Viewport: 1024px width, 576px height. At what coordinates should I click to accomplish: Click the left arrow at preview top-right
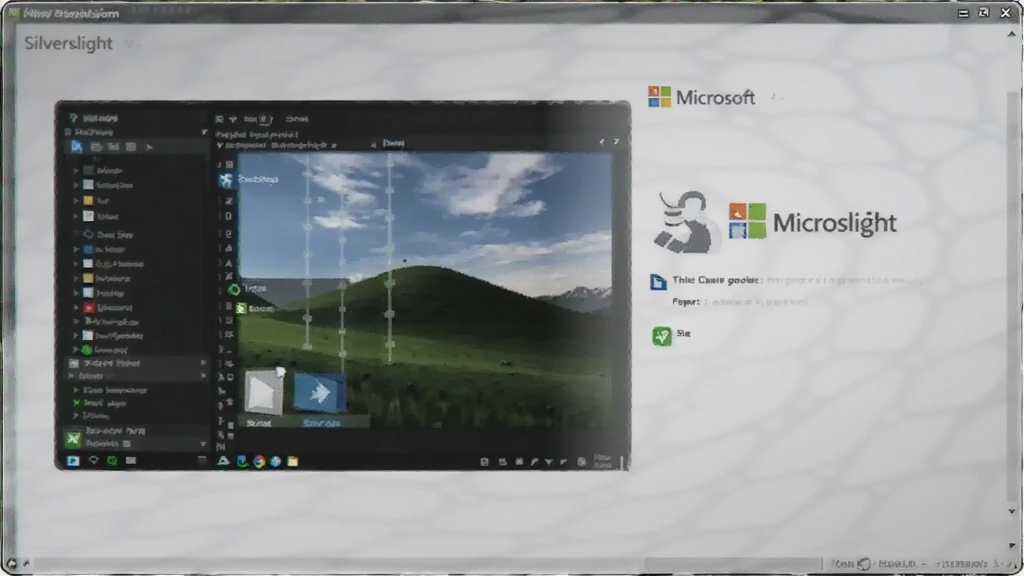[602, 142]
